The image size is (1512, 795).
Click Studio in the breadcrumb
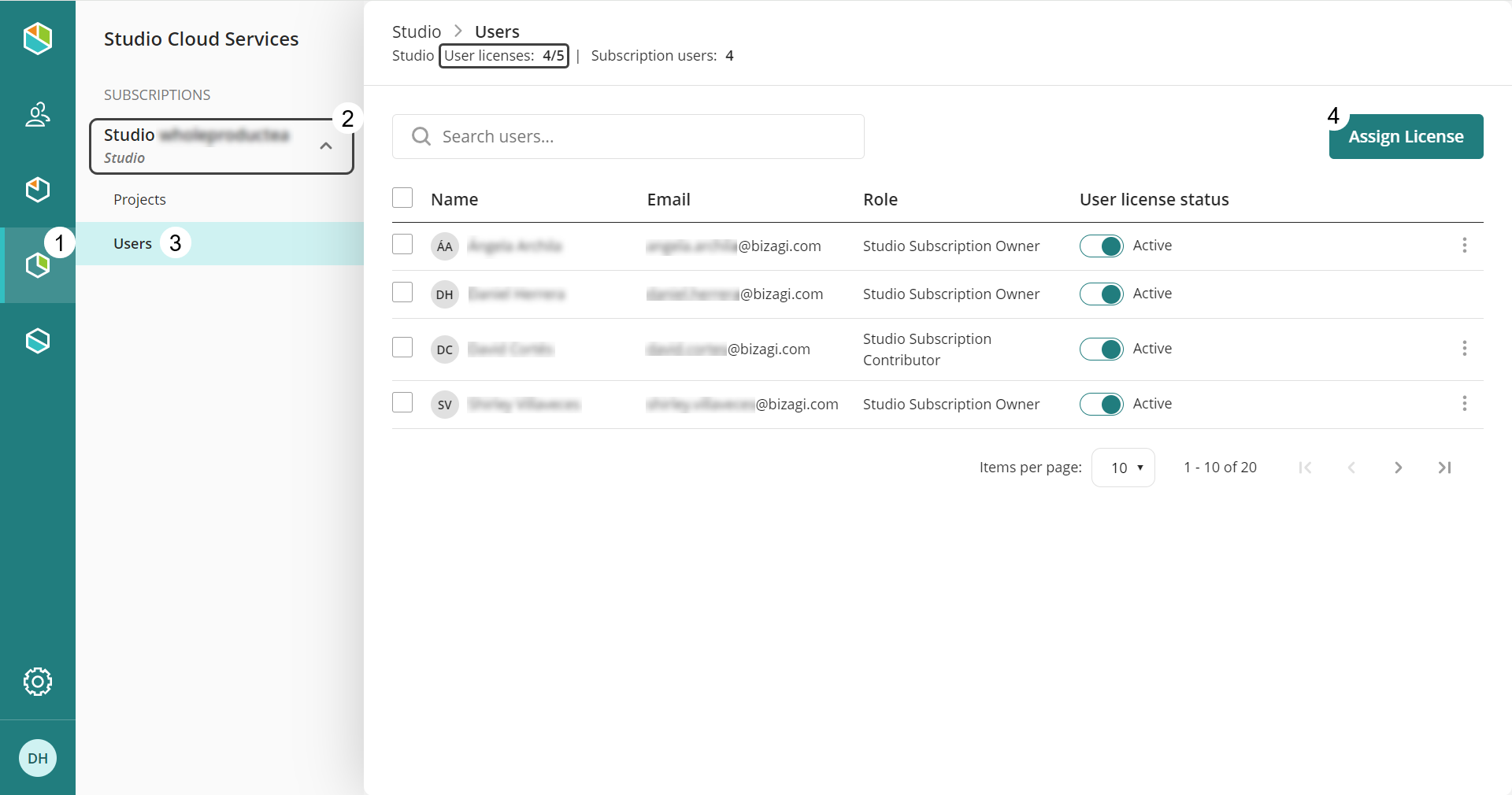pyautogui.click(x=417, y=31)
